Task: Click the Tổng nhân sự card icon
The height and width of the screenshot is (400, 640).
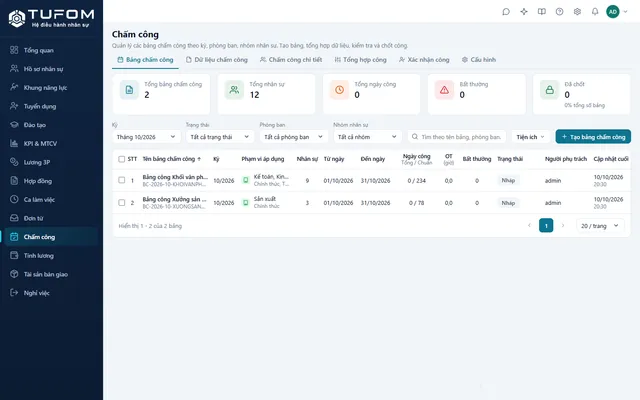Action: coord(234,90)
